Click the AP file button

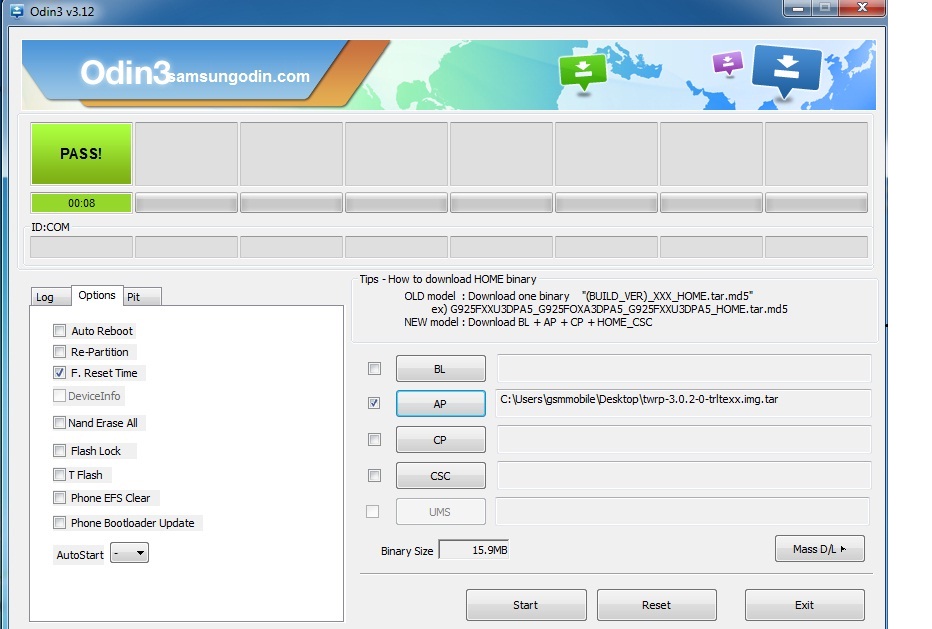[x=440, y=404]
